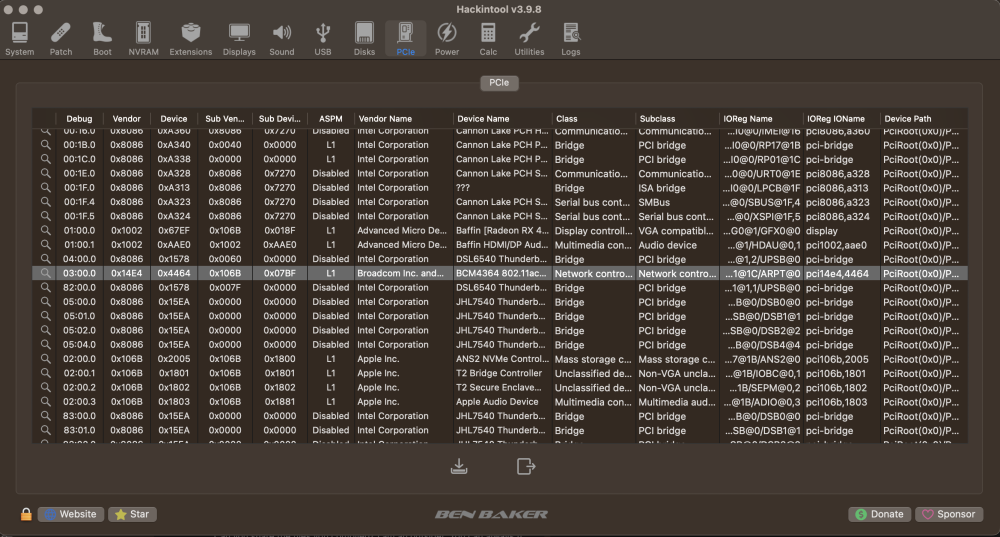Open the Boot section
The height and width of the screenshot is (537, 1000).
102,39
